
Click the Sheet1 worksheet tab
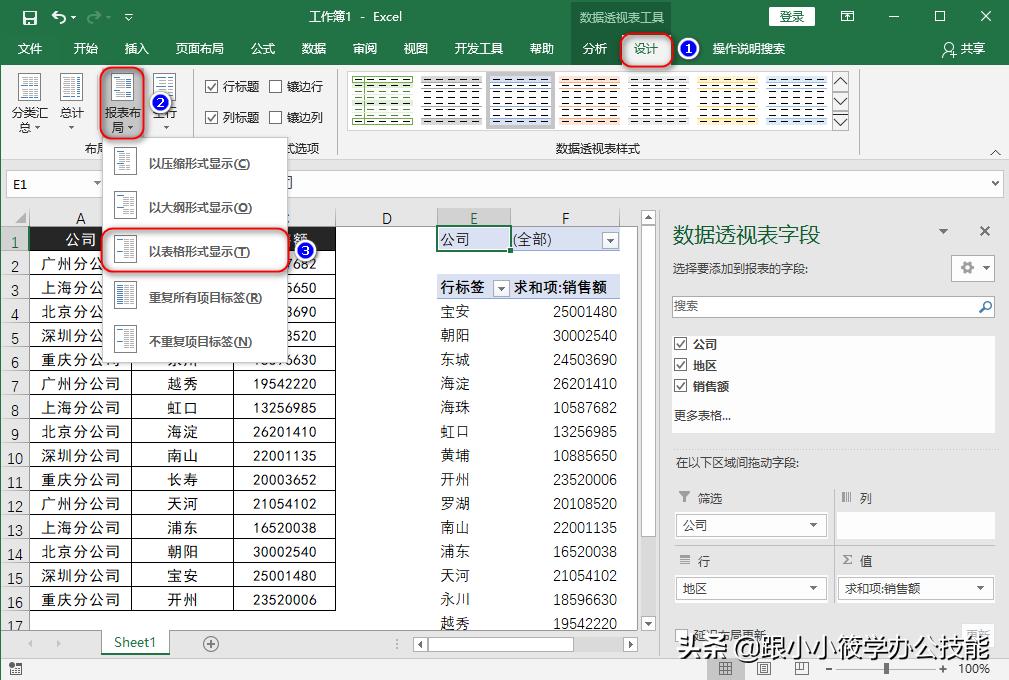(134, 643)
